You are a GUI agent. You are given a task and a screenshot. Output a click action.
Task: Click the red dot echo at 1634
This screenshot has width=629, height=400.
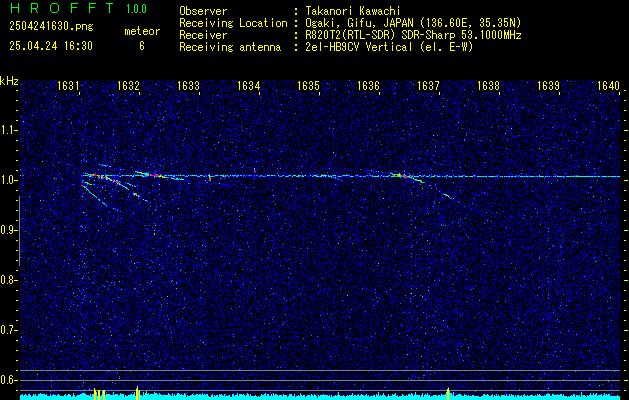[254, 170]
